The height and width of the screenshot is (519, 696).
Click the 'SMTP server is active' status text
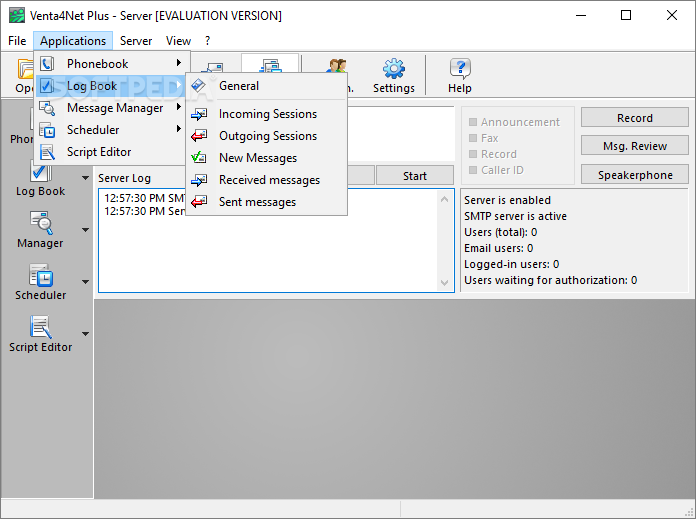coord(515,216)
